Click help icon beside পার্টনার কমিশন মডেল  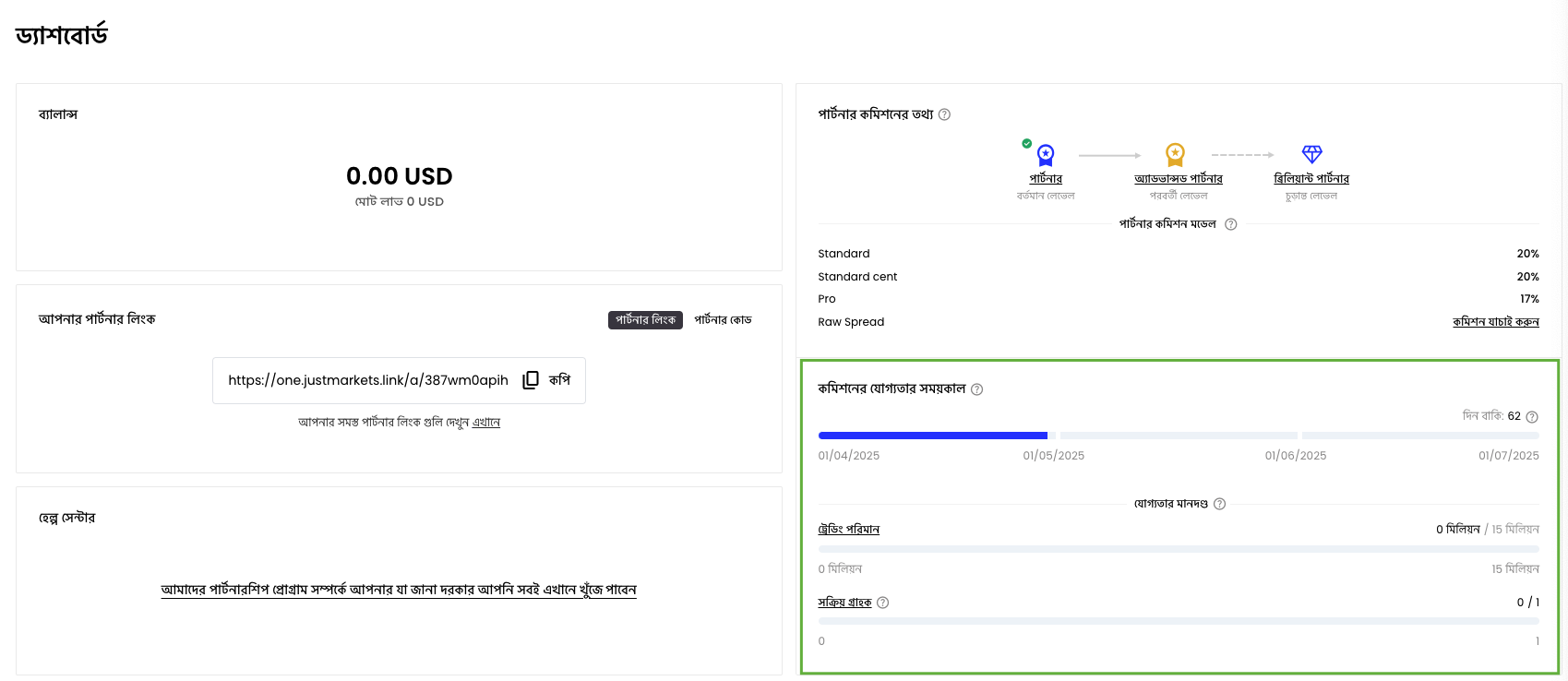click(x=1230, y=224)
